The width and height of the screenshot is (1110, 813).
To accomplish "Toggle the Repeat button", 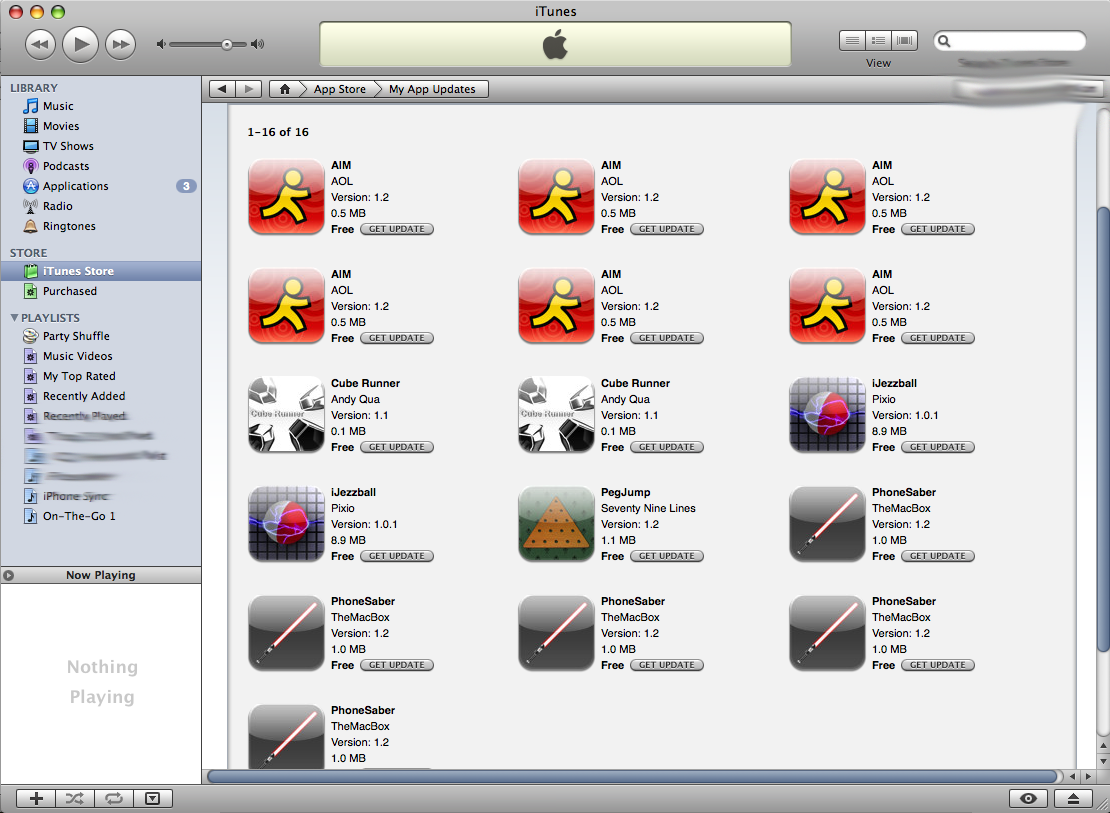I will [113, 799].
